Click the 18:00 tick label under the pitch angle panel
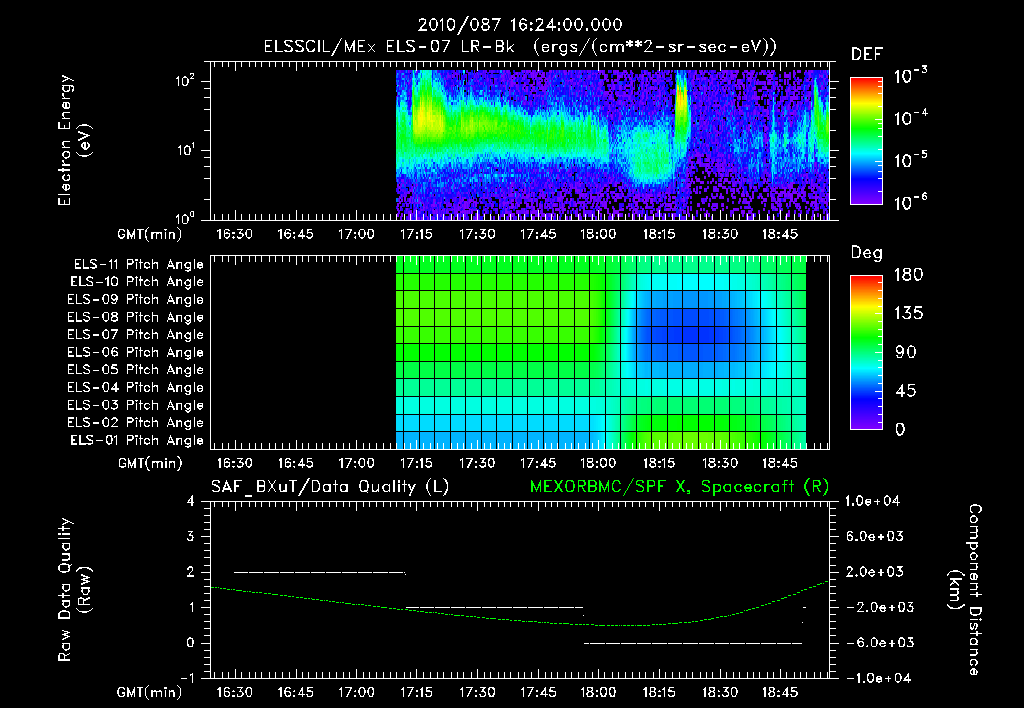 (x=598, y=463)
